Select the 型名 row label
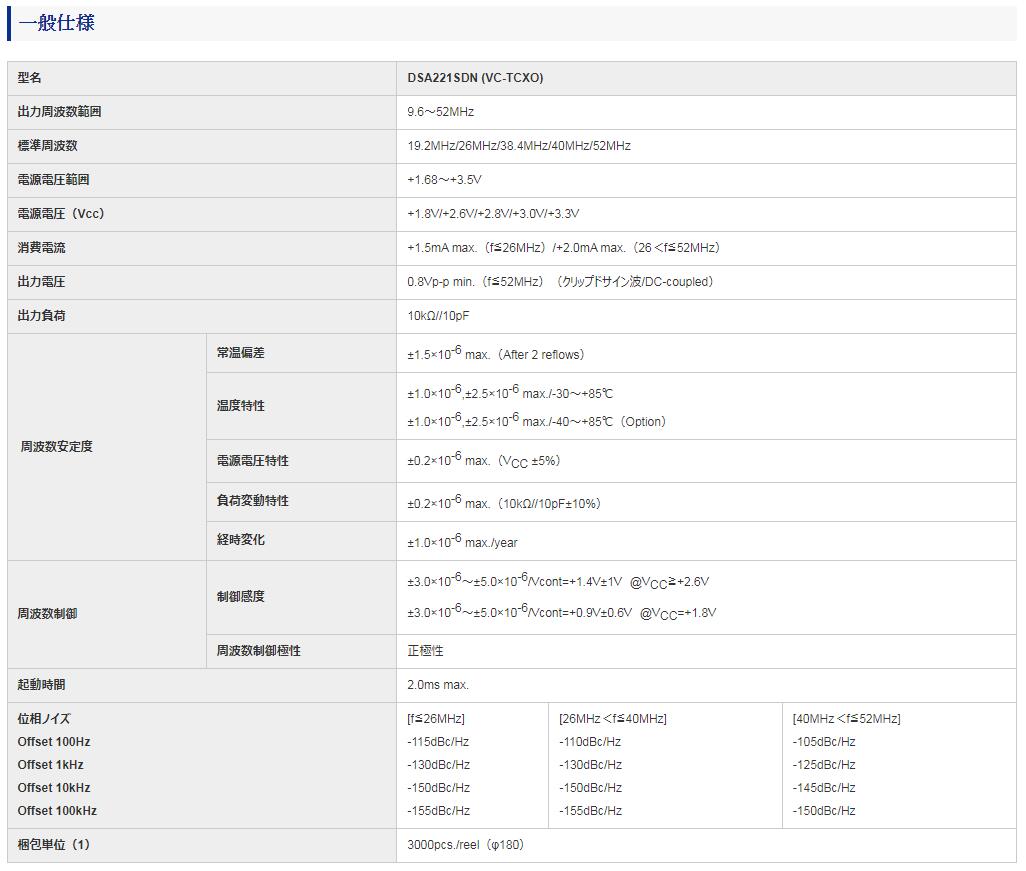 coord(29,78)
